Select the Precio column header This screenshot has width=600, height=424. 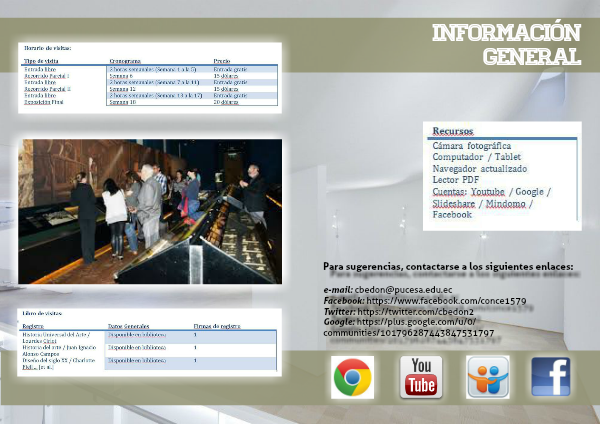(x=222, y=61)
